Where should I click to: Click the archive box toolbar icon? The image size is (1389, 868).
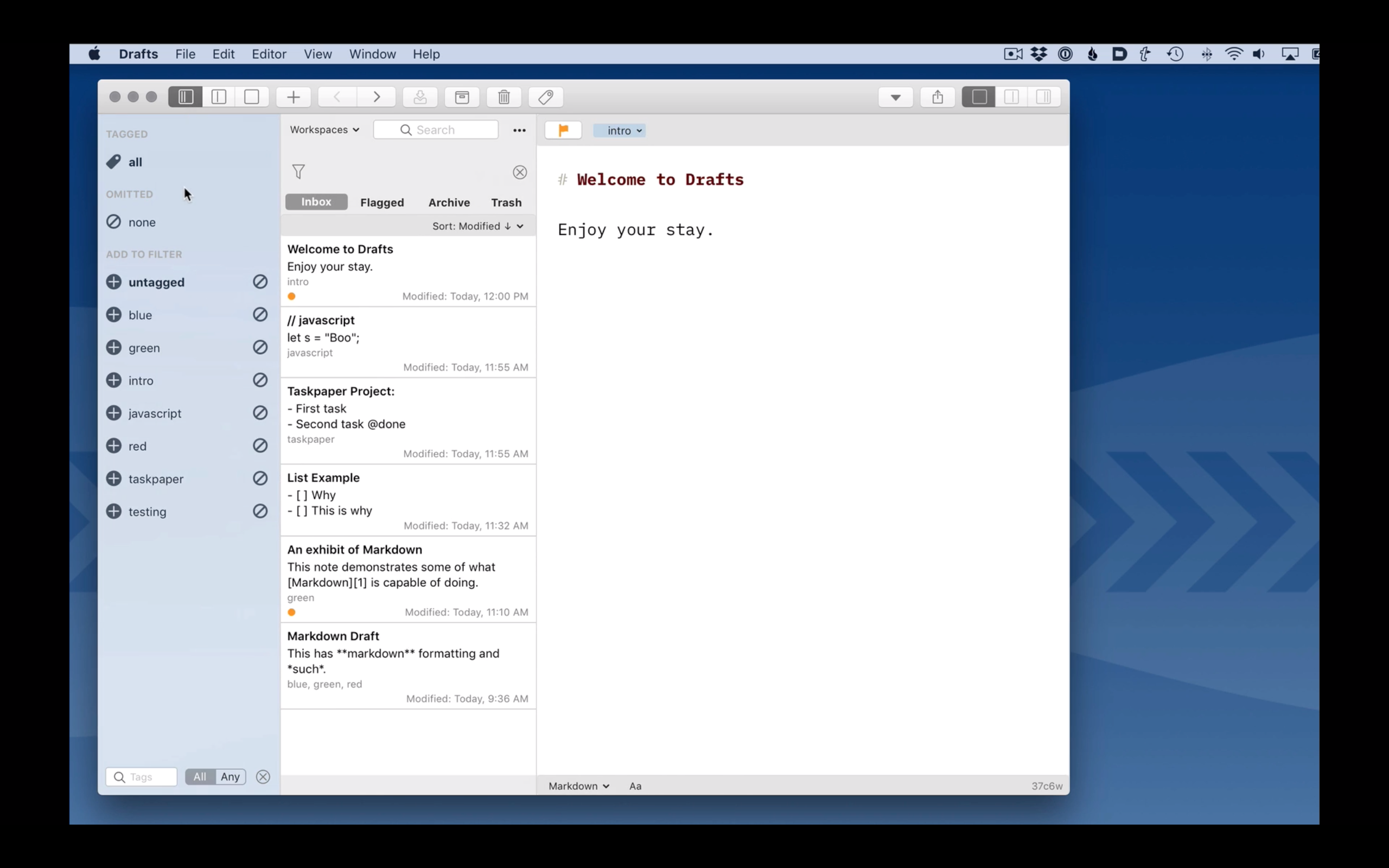click(x=462, y=97)
